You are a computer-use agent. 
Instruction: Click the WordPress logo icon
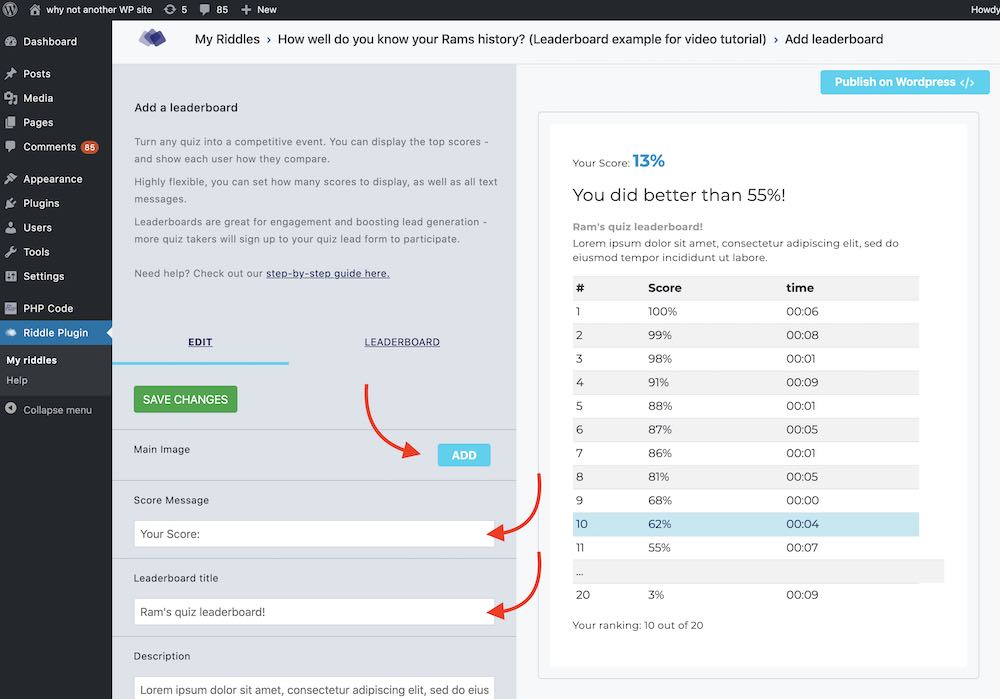pyautogui.click(x=10, y=9)
